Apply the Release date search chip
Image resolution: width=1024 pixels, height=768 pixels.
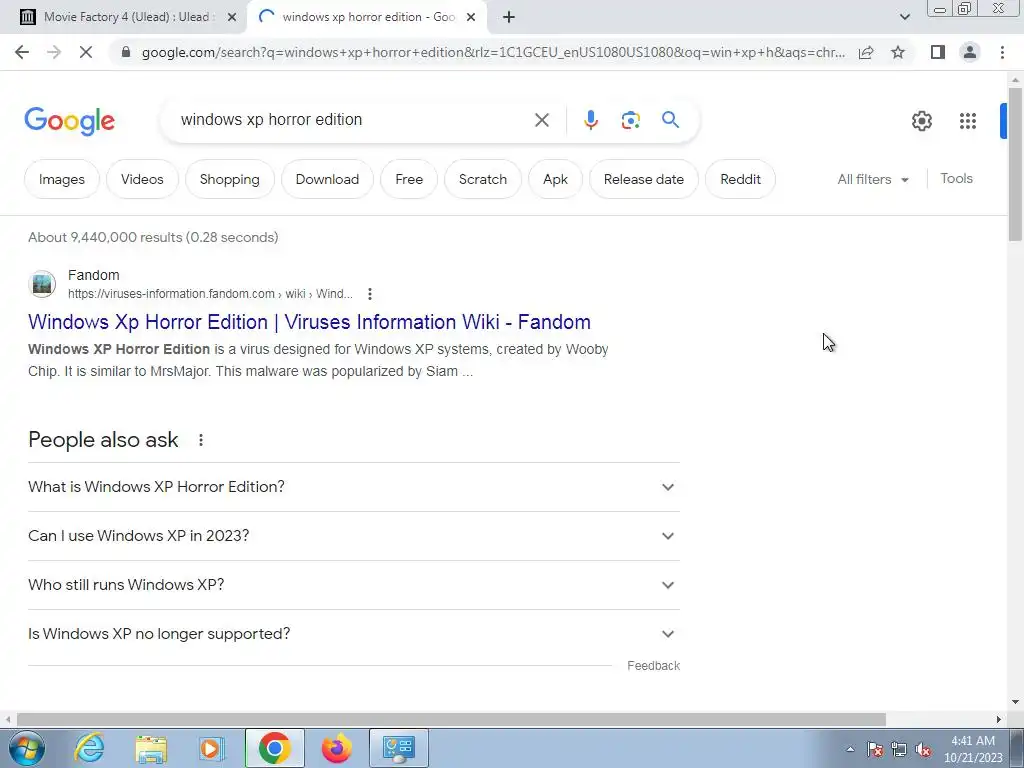[643, 179]
